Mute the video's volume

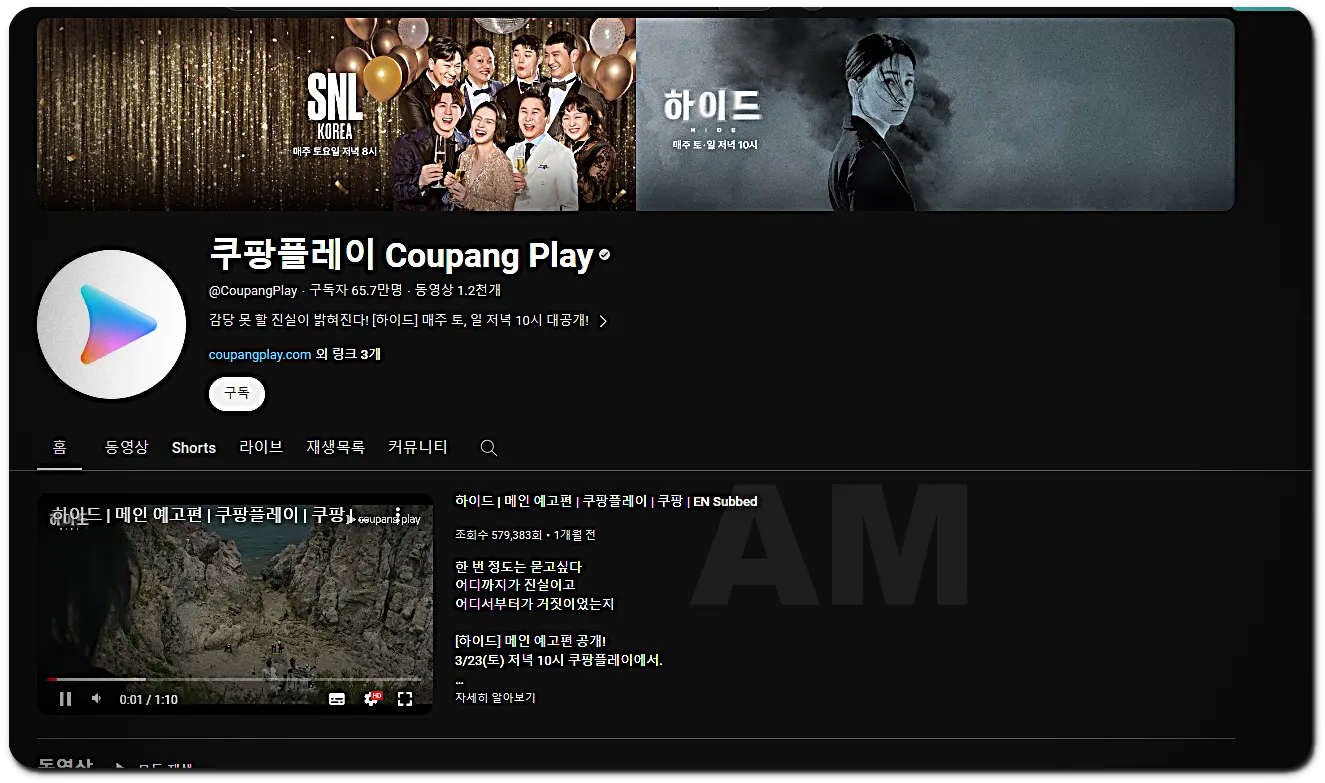tap(96, 699)
